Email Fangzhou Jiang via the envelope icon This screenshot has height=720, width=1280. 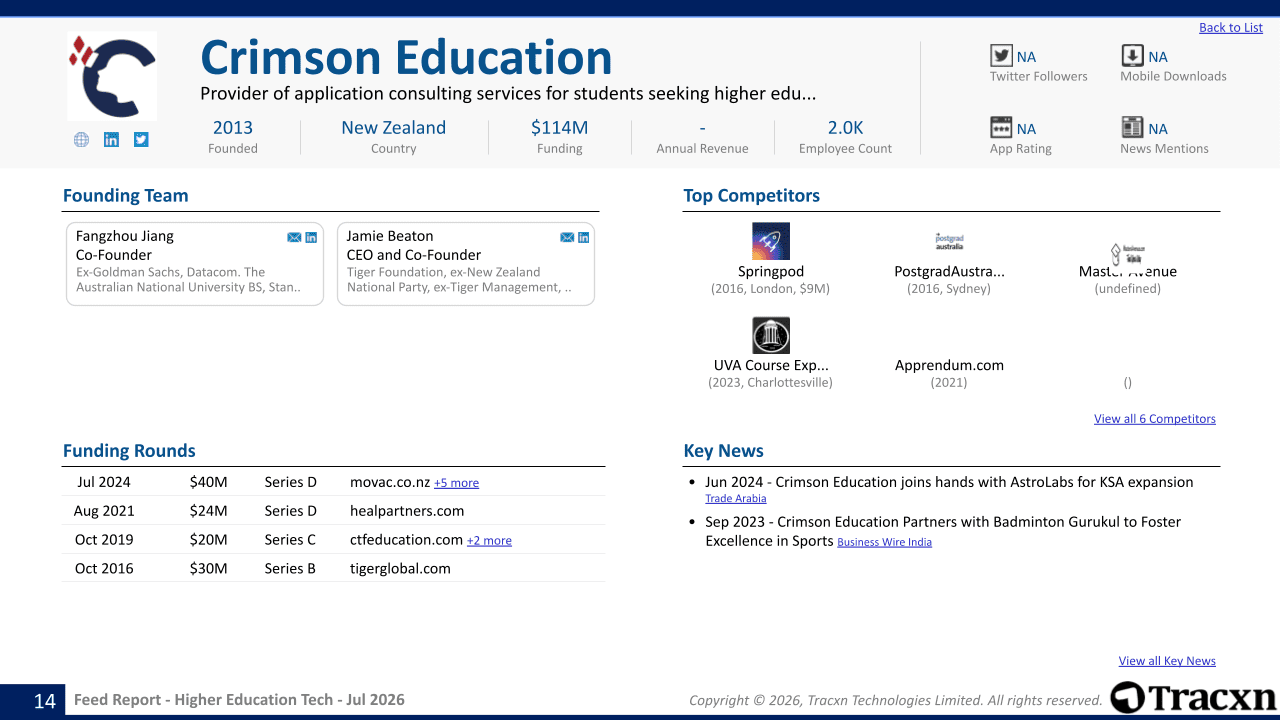(294, 237)
